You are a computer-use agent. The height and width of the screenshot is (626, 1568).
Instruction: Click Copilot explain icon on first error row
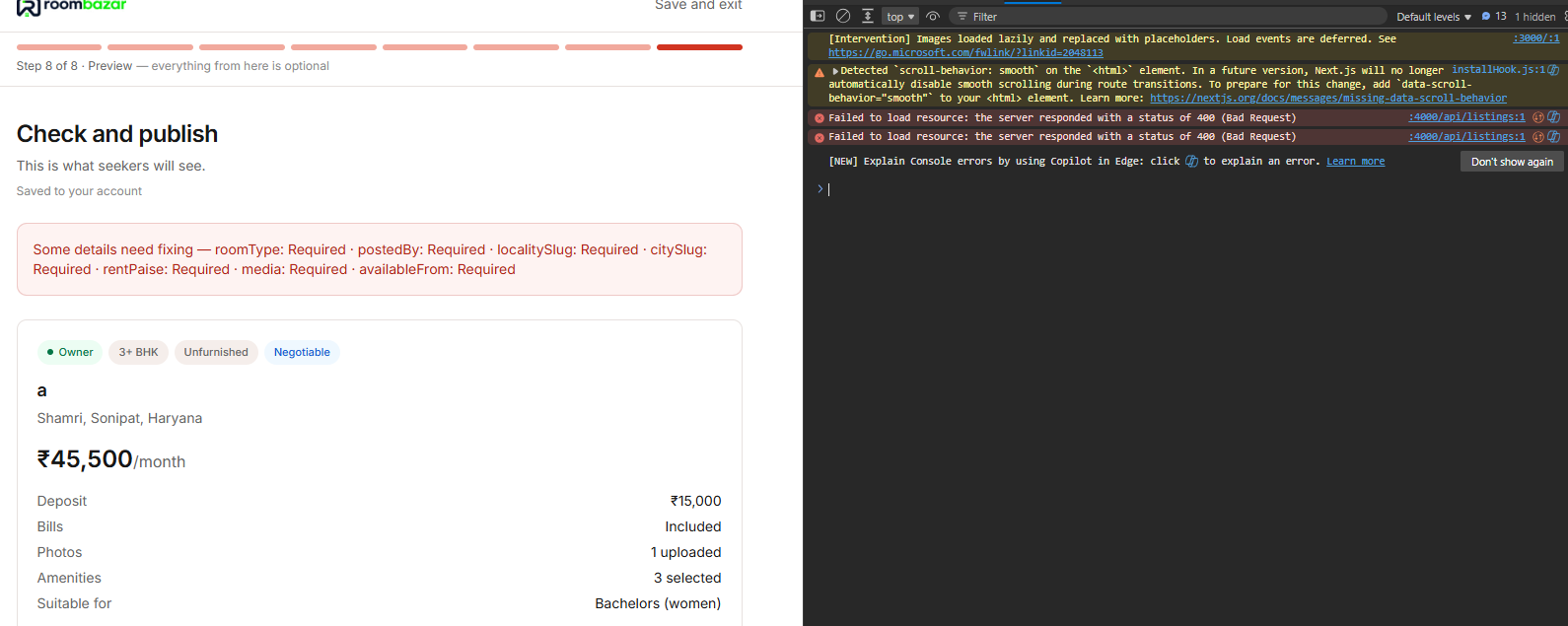click(x=1553, y=117)
